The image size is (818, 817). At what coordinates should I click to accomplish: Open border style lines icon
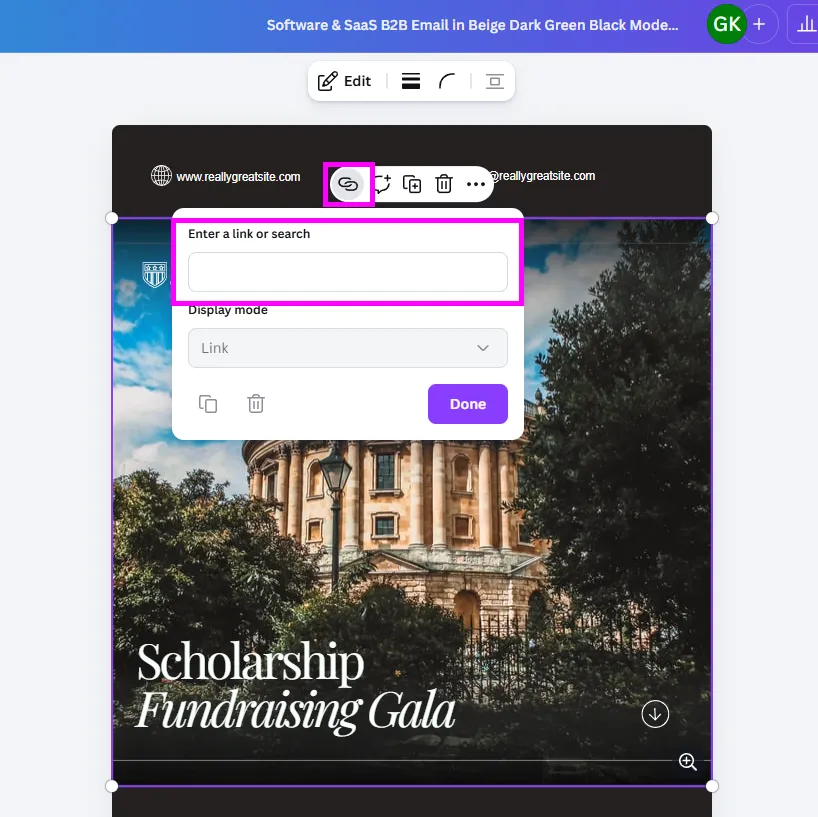(x=411, y=81)
